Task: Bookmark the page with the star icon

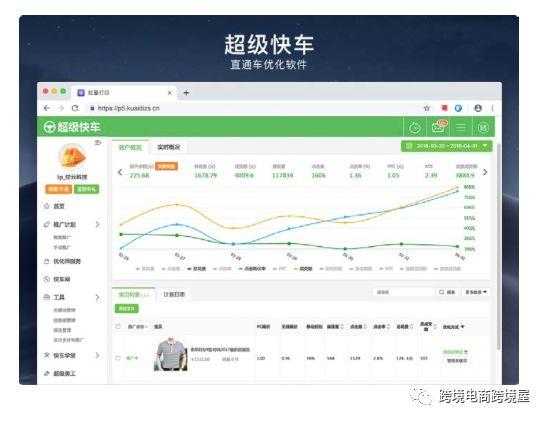Action: [x=427, y=108]
